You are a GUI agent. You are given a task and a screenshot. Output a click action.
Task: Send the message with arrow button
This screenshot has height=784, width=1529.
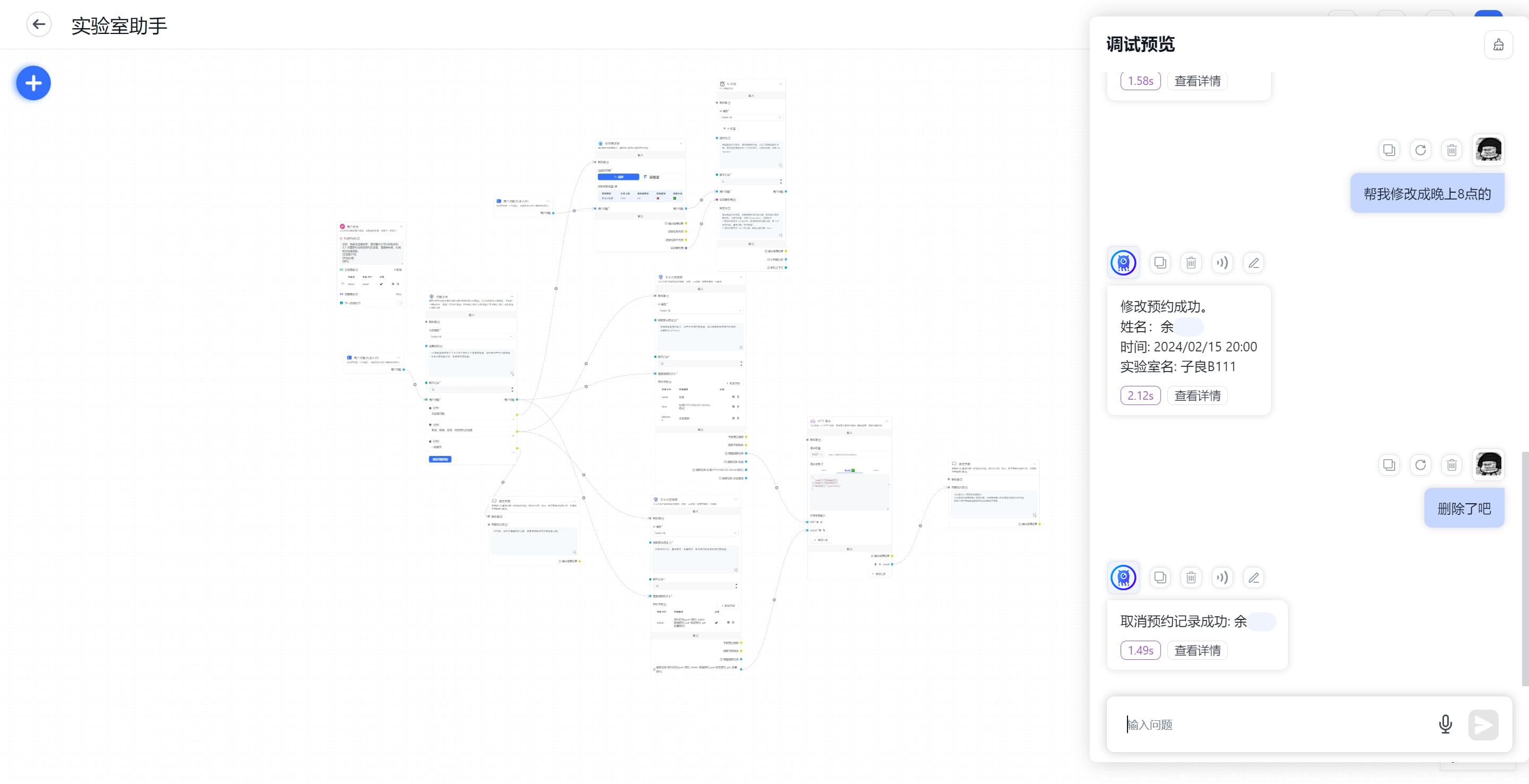(x=1483, y=725)
